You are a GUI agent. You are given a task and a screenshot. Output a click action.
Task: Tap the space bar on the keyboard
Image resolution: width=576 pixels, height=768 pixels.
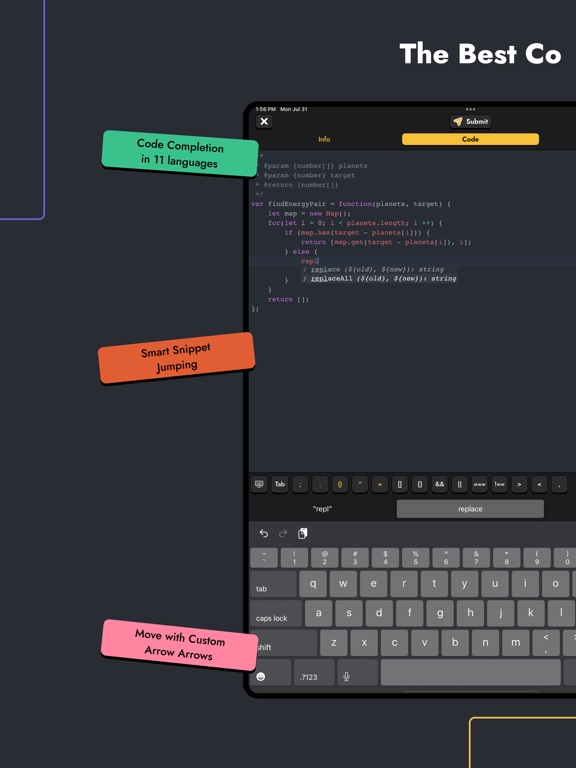point(470,672)
